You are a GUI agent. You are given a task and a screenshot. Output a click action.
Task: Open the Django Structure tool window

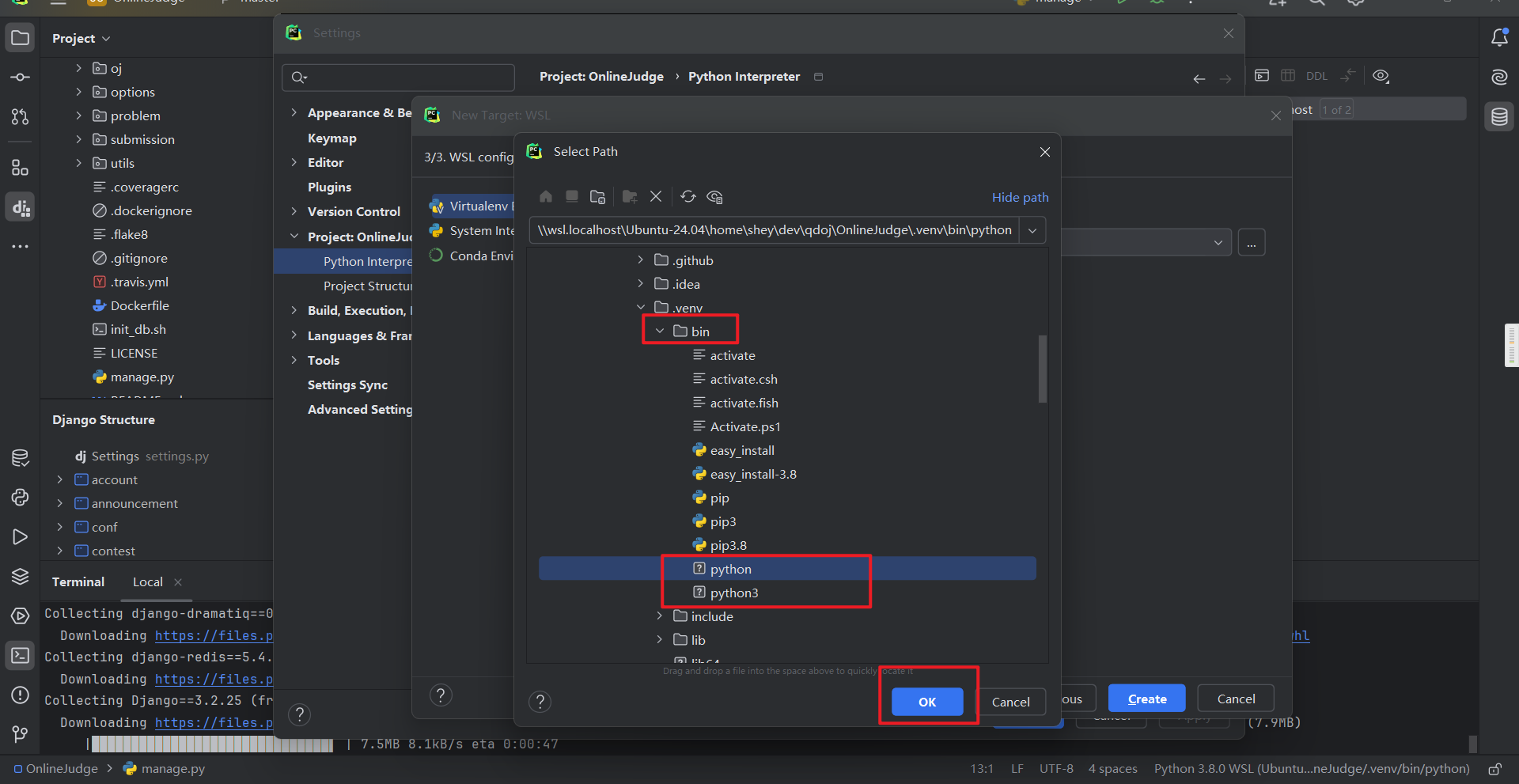[x=21, y=207]
